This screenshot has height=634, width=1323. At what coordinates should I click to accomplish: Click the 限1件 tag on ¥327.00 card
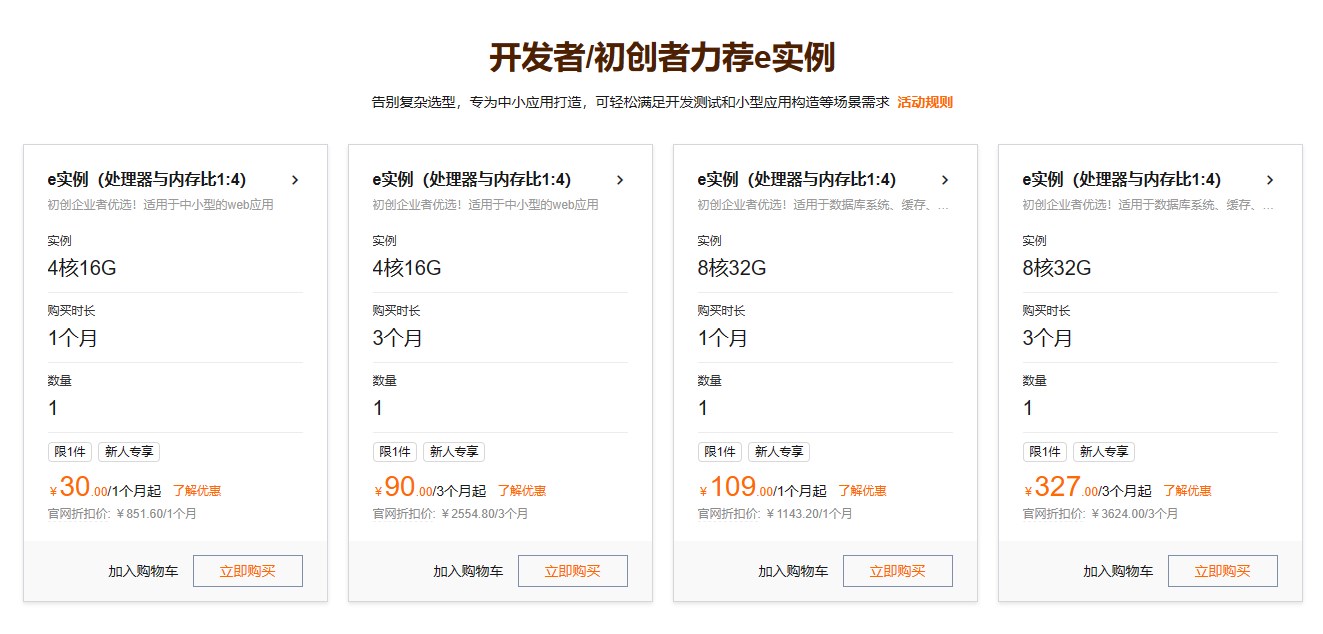click(x=1044, y=452)
